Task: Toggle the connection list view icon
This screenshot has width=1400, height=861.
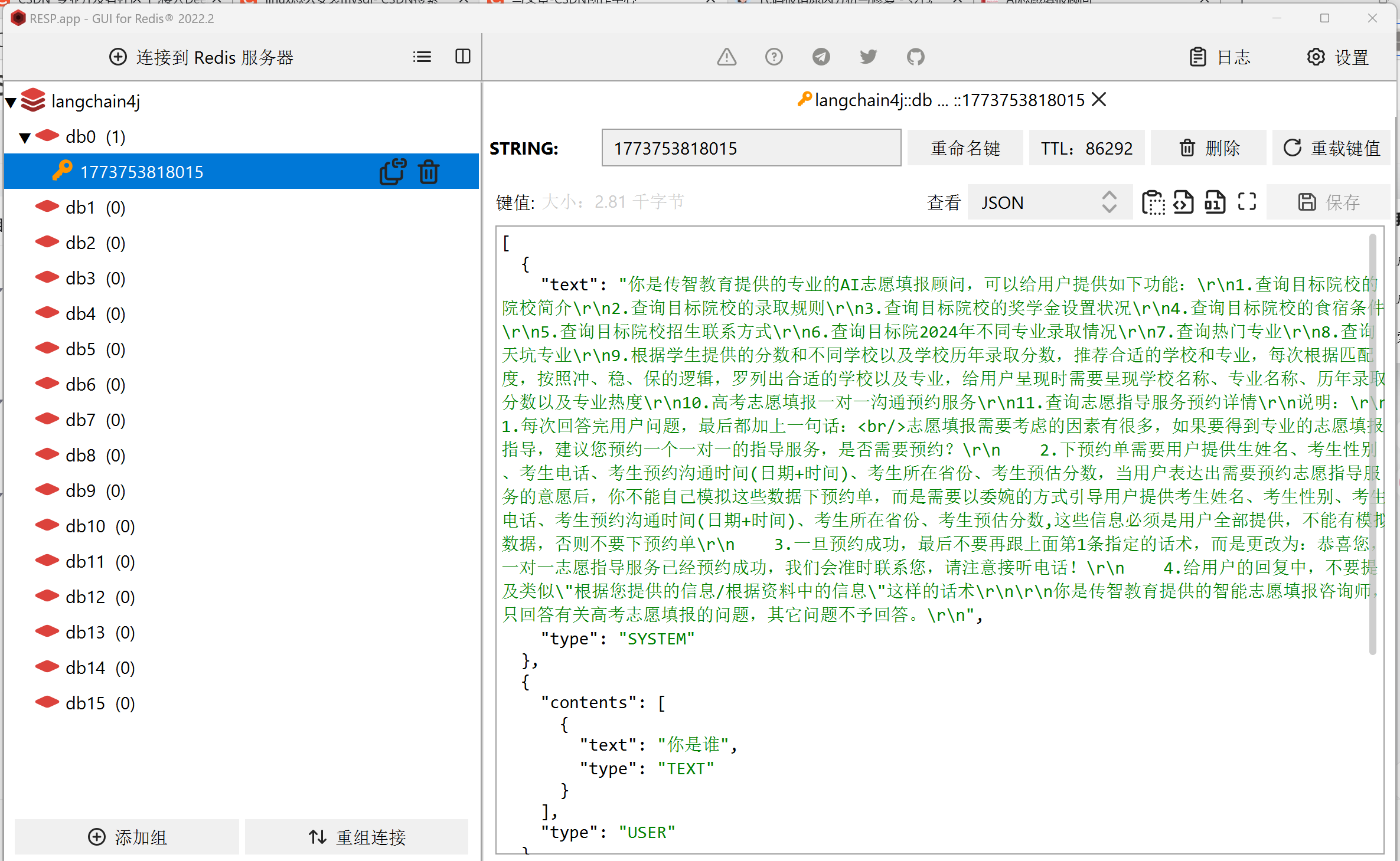Action: (422, 57)
